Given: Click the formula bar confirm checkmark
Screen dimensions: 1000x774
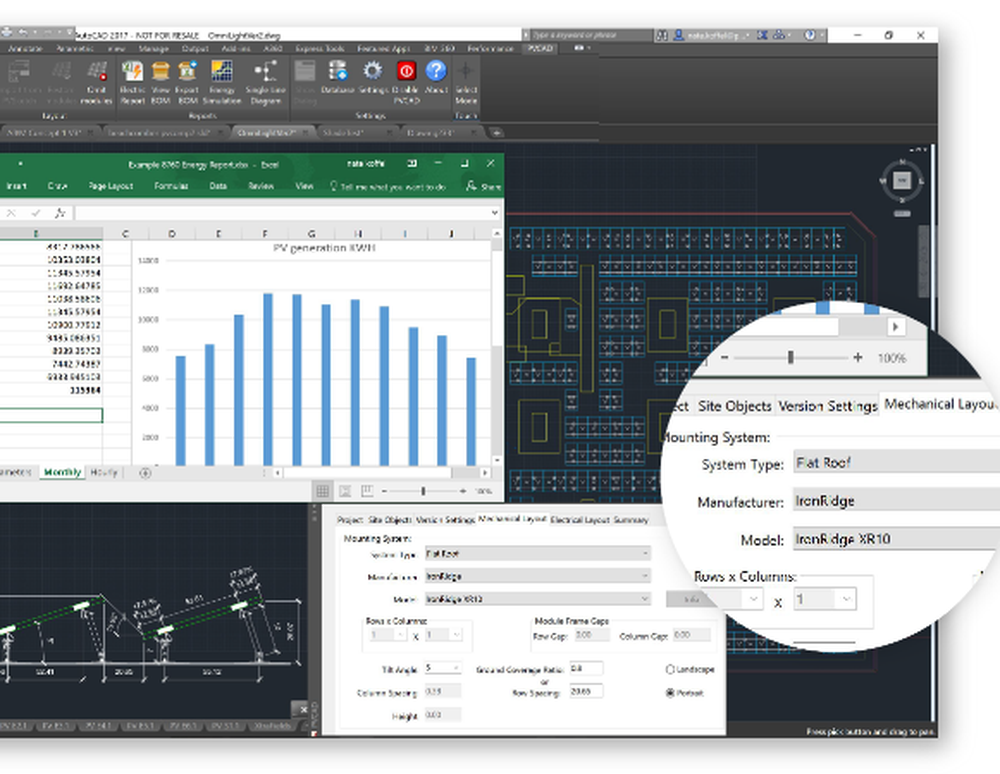Looking at the screenshot, I should click(36, 213).
